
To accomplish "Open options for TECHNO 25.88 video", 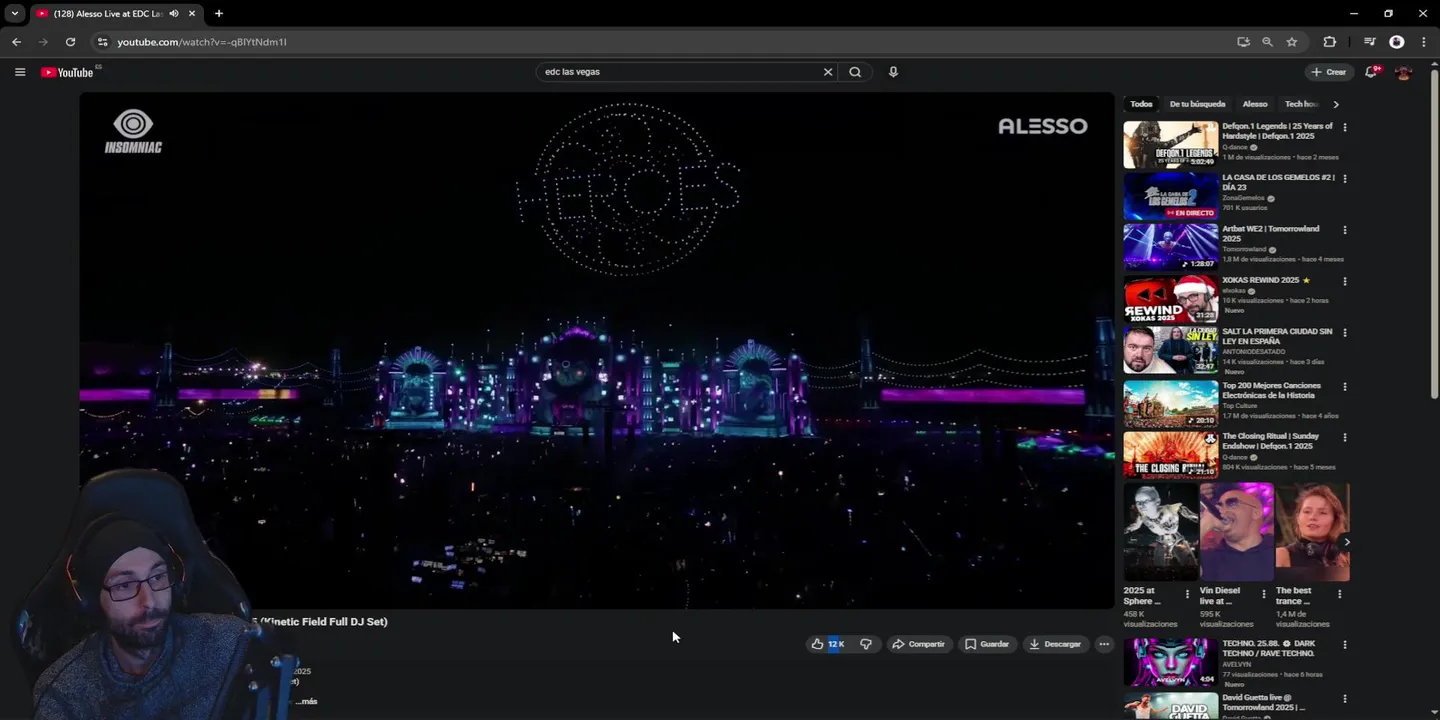I will coord(1345,645).
